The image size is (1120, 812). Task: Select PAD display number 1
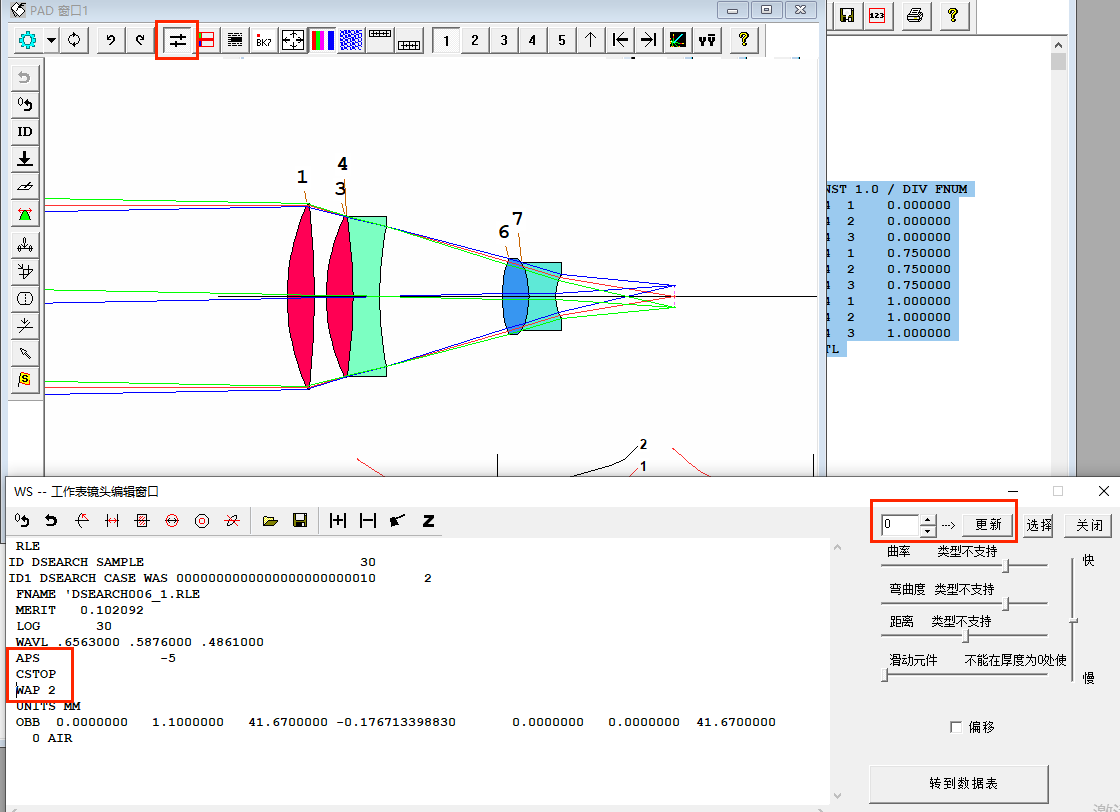click(446, 40)
